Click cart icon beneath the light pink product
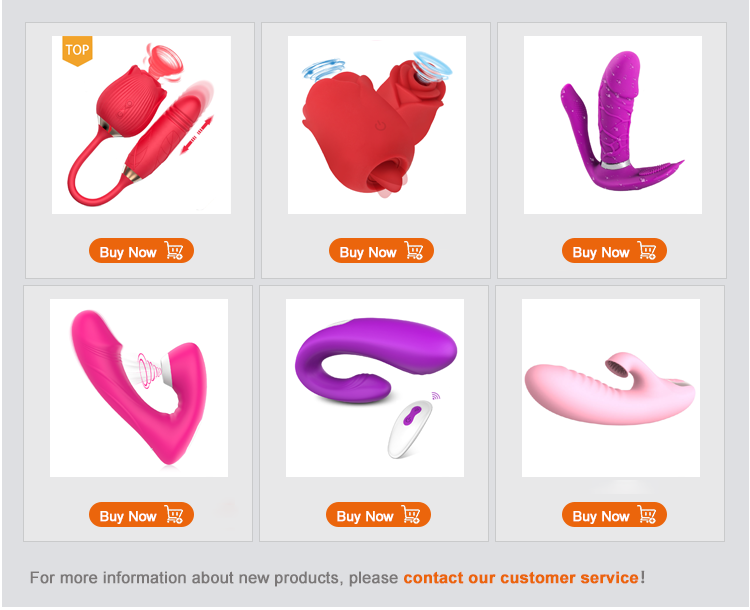The width and height of the screenshot is (750, 610). click(647, 515)
